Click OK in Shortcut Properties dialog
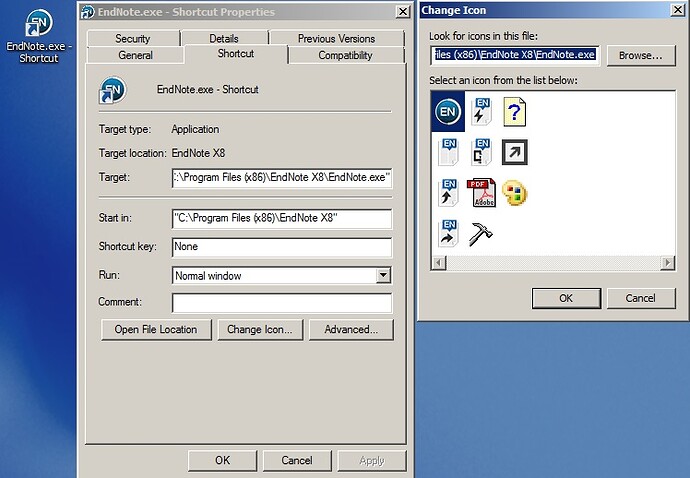Image resolution: width=690 pixels, height=478 pixels. click(x=223, y=460)
